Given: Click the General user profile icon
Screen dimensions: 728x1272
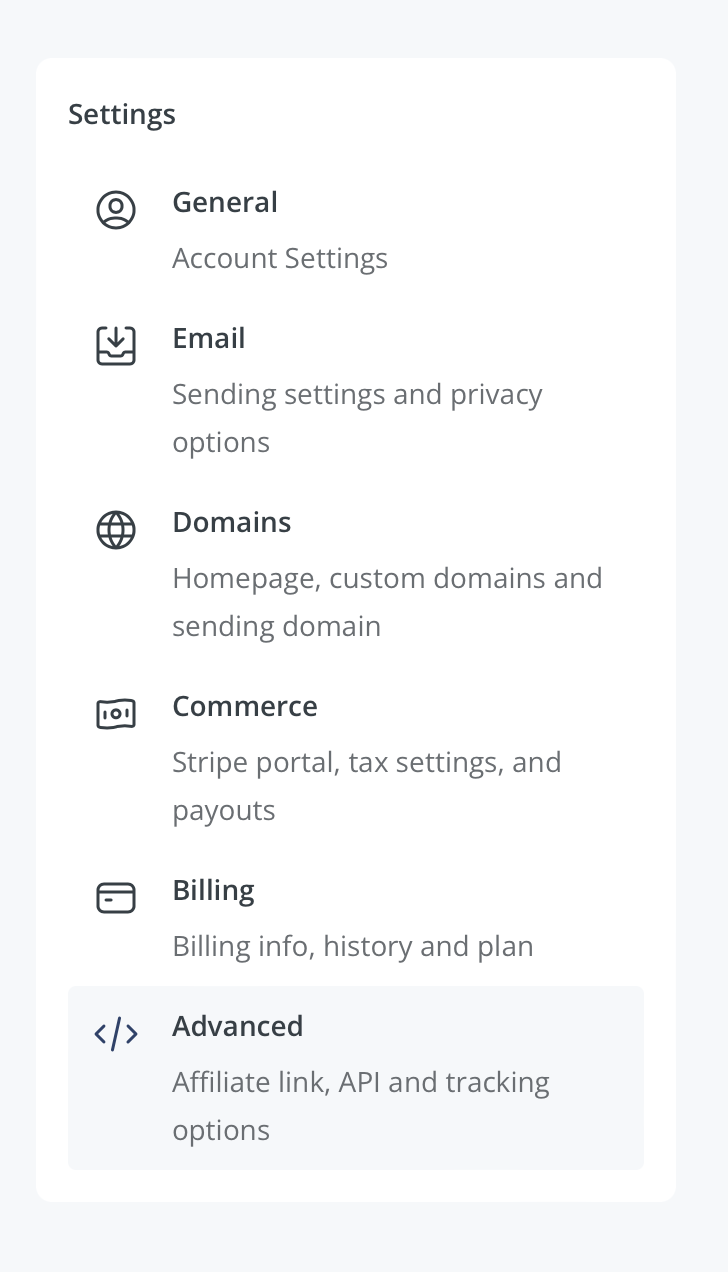Looking at the screenshot, I should (x=116, y=210).
